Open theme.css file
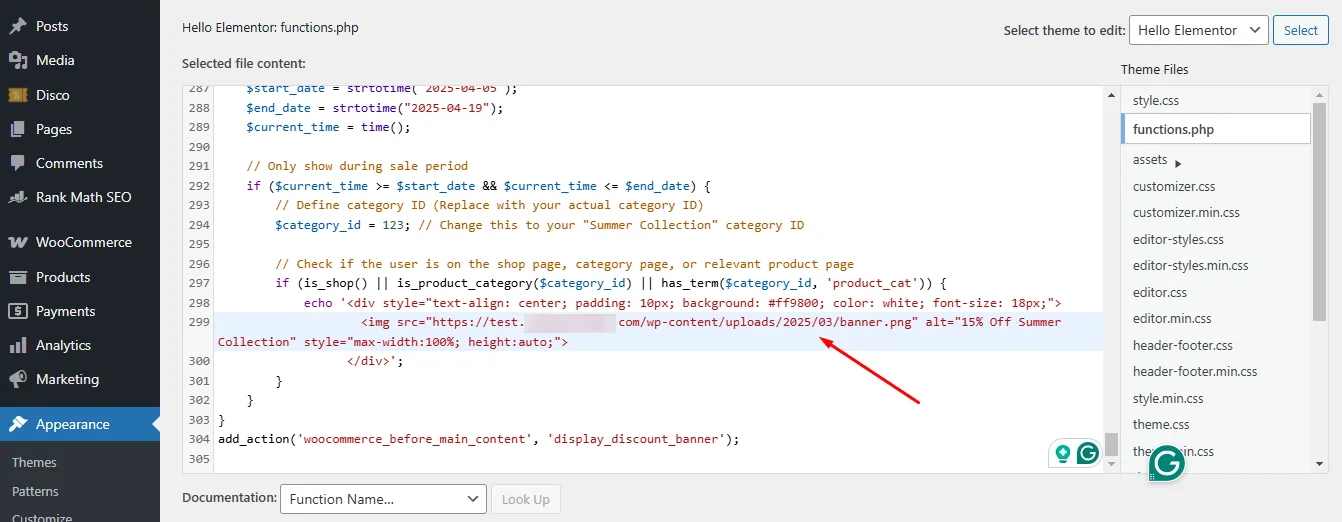Screen dimensions: 1342x522 point(1161,424)
